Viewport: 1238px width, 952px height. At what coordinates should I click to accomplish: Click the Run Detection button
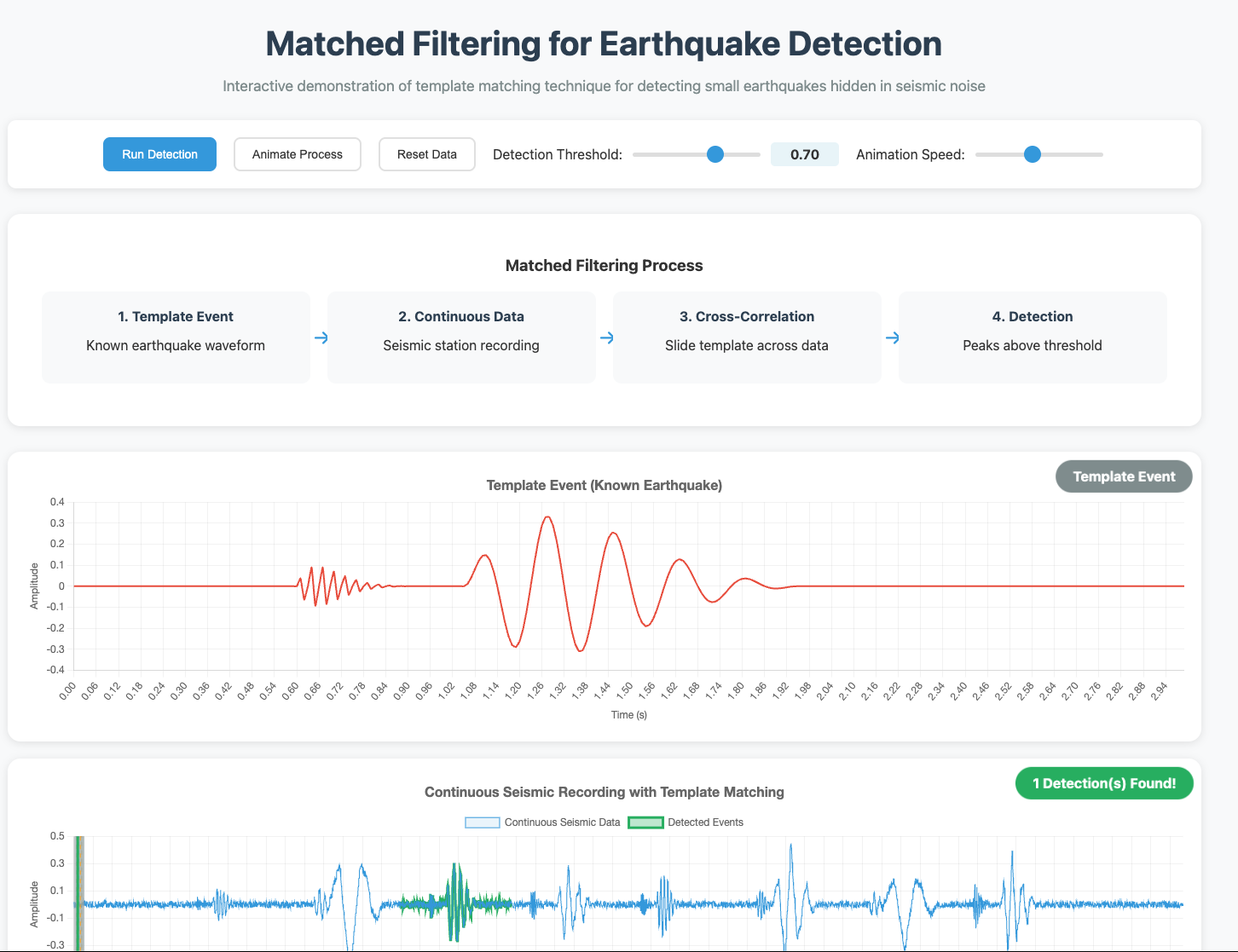tap(159, 154)
